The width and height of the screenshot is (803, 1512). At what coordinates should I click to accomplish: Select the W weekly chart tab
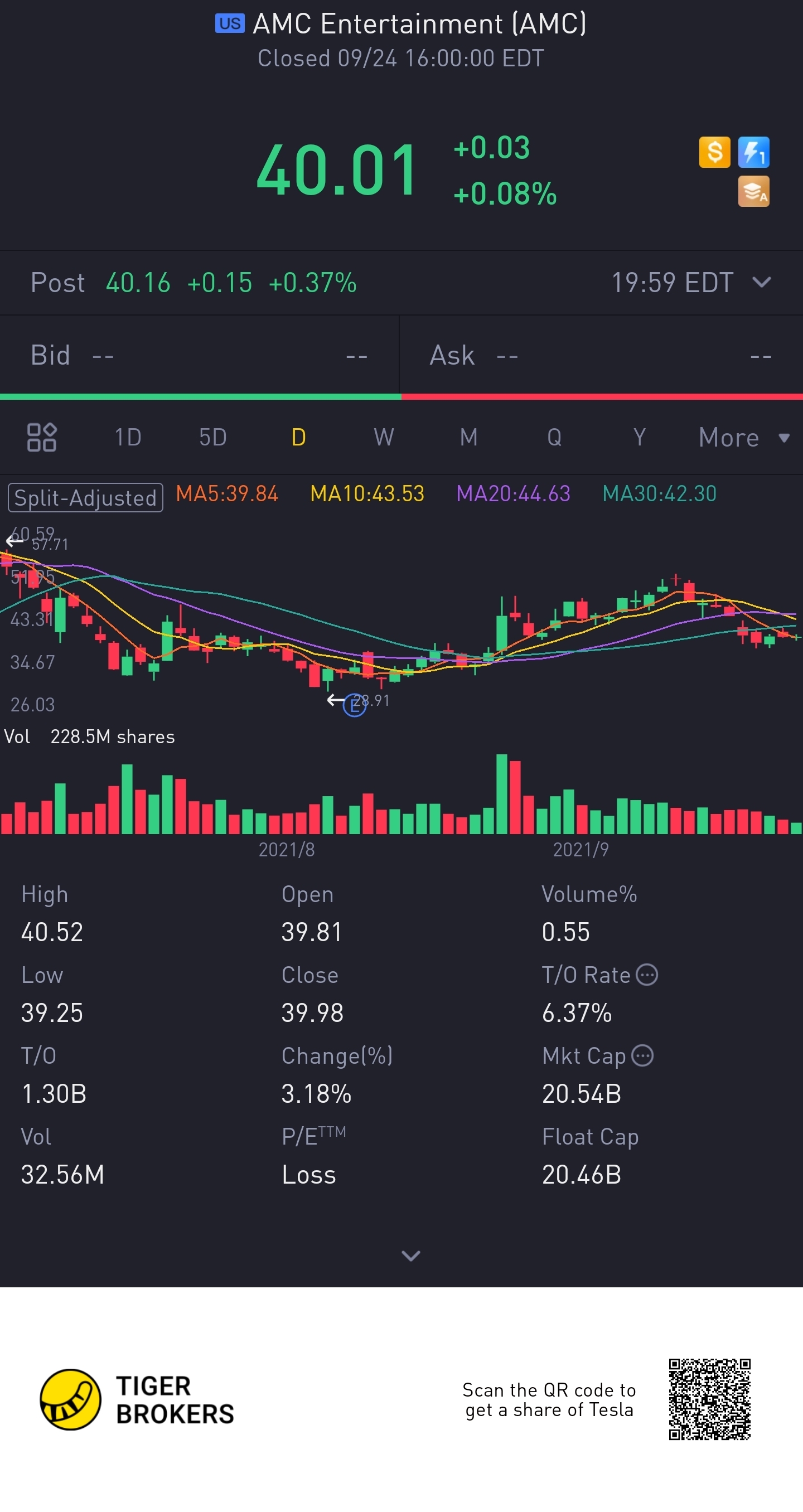point(384,437)
